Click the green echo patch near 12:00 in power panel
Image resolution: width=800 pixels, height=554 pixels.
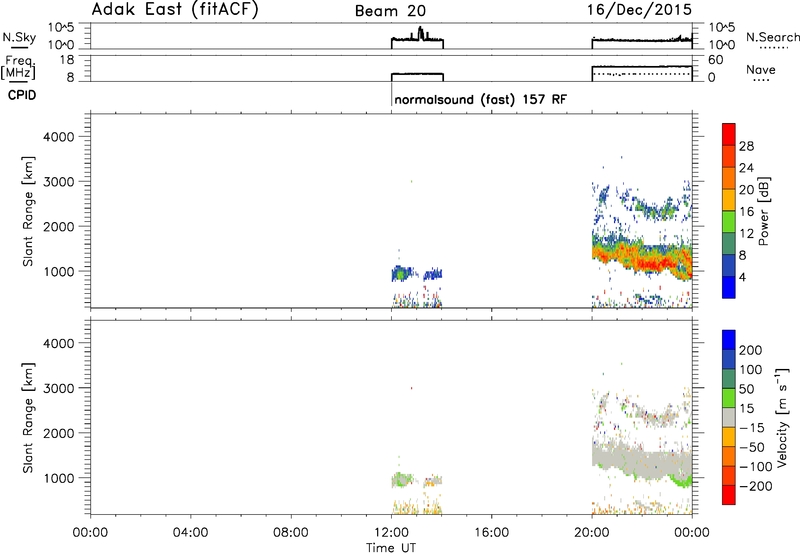[399, 274]
